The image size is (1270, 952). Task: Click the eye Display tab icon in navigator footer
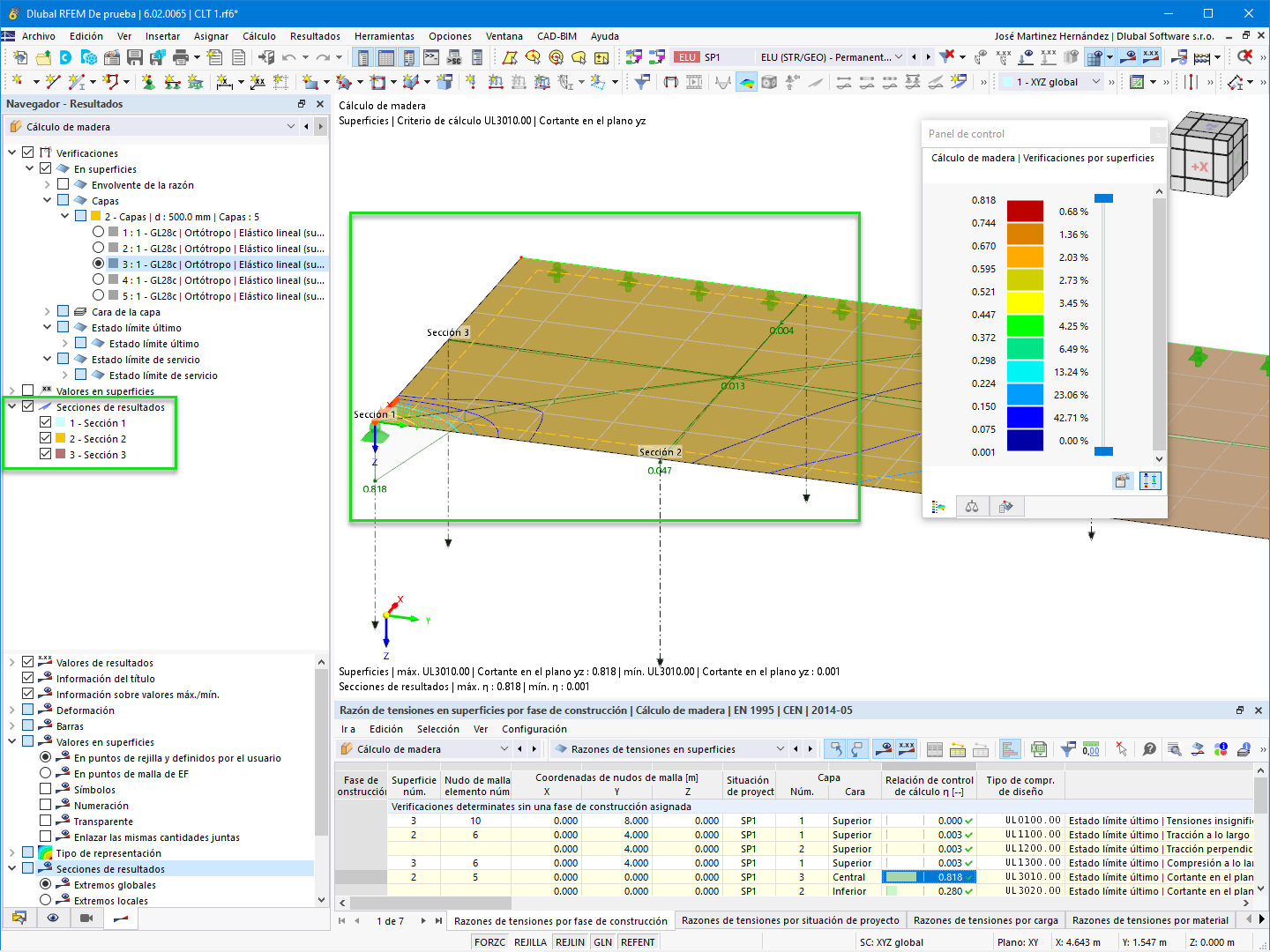click(x=53, y=918)
